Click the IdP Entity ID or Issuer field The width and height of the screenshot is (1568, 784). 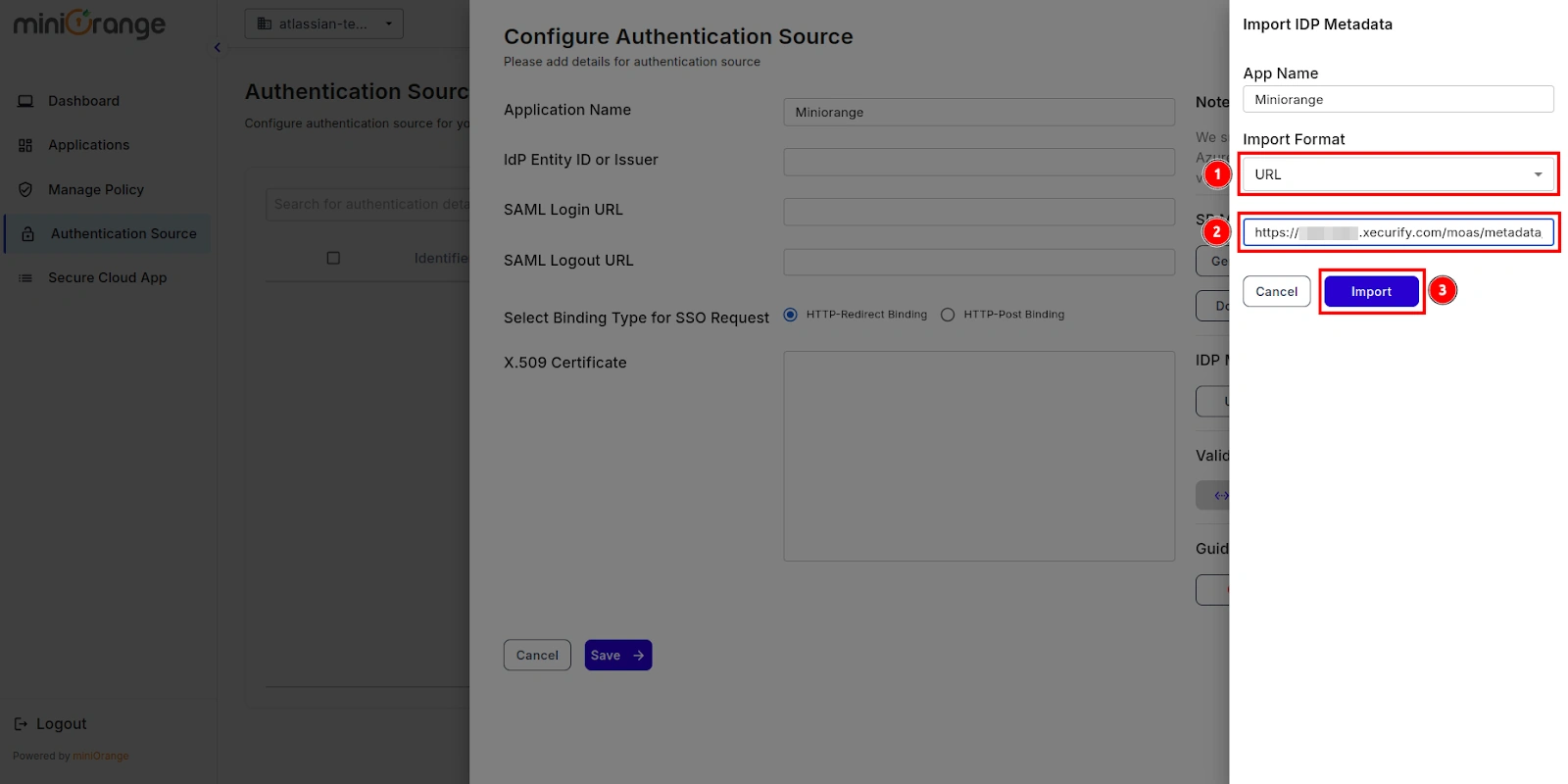(x=979, y=162)
